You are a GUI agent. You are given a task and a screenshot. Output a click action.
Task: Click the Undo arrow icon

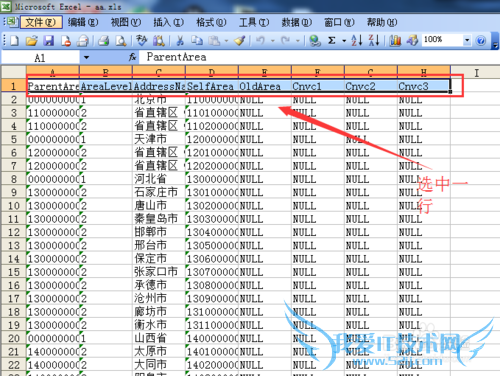260,41
